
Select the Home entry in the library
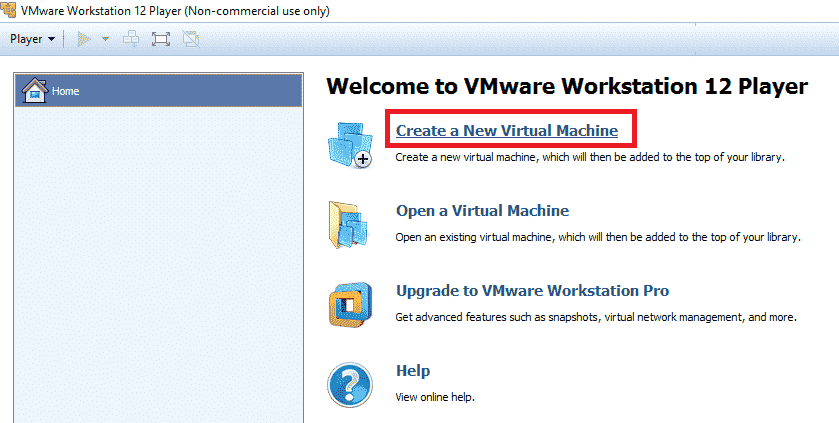[66, 91]
